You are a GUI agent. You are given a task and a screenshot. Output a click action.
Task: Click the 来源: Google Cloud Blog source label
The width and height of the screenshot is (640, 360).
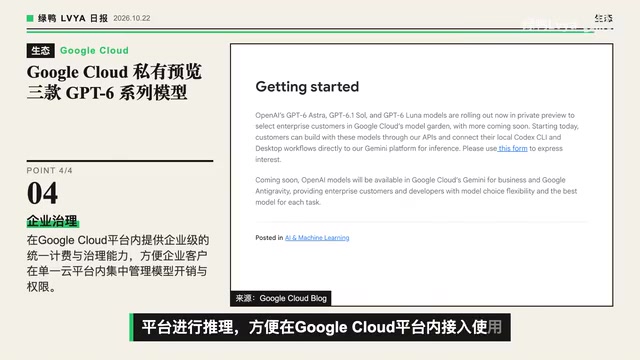coord(281,298)
